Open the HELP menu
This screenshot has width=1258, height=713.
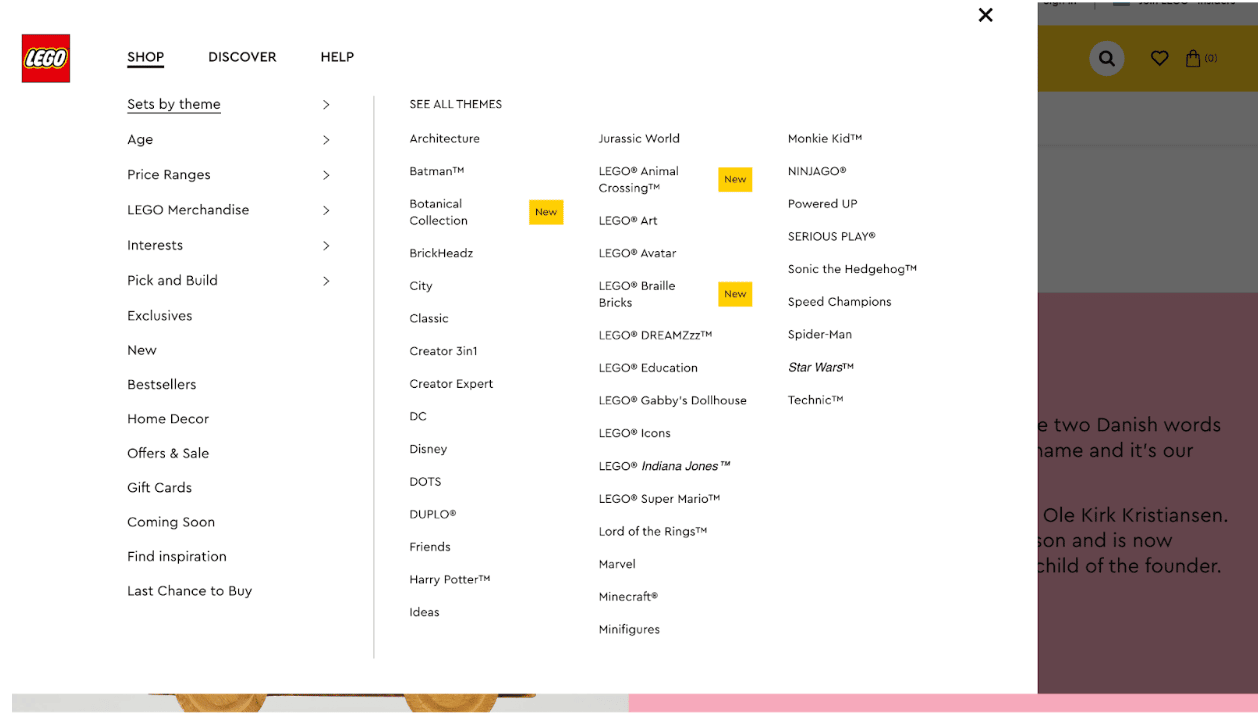pyautogui.click(x=337, y=57)
